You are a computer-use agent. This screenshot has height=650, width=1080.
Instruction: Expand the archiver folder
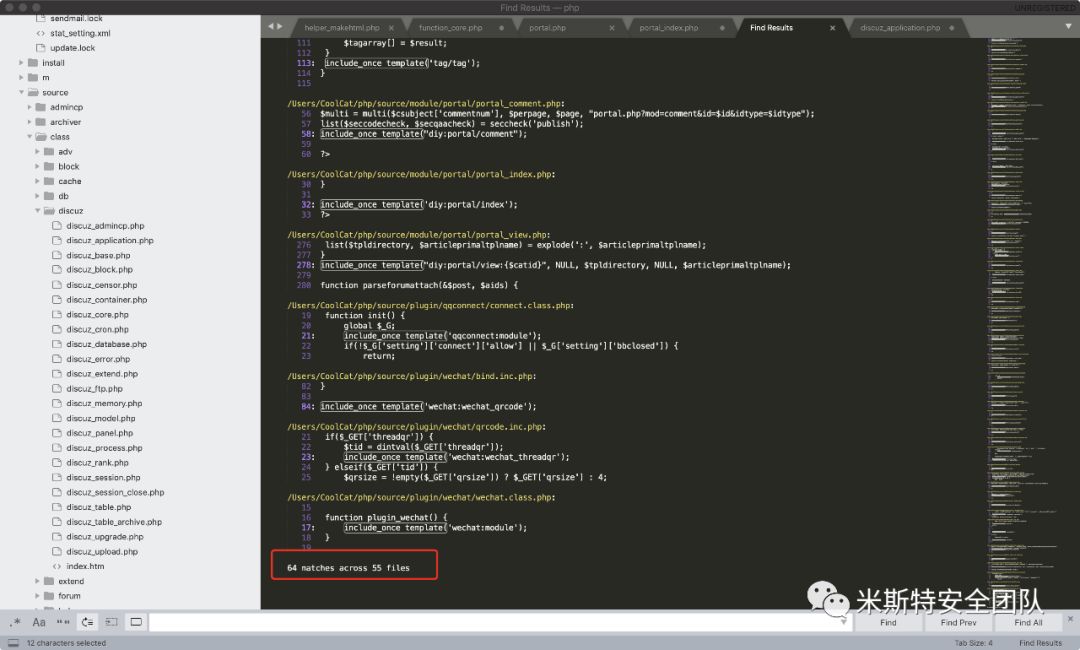[x=30, y=122]
